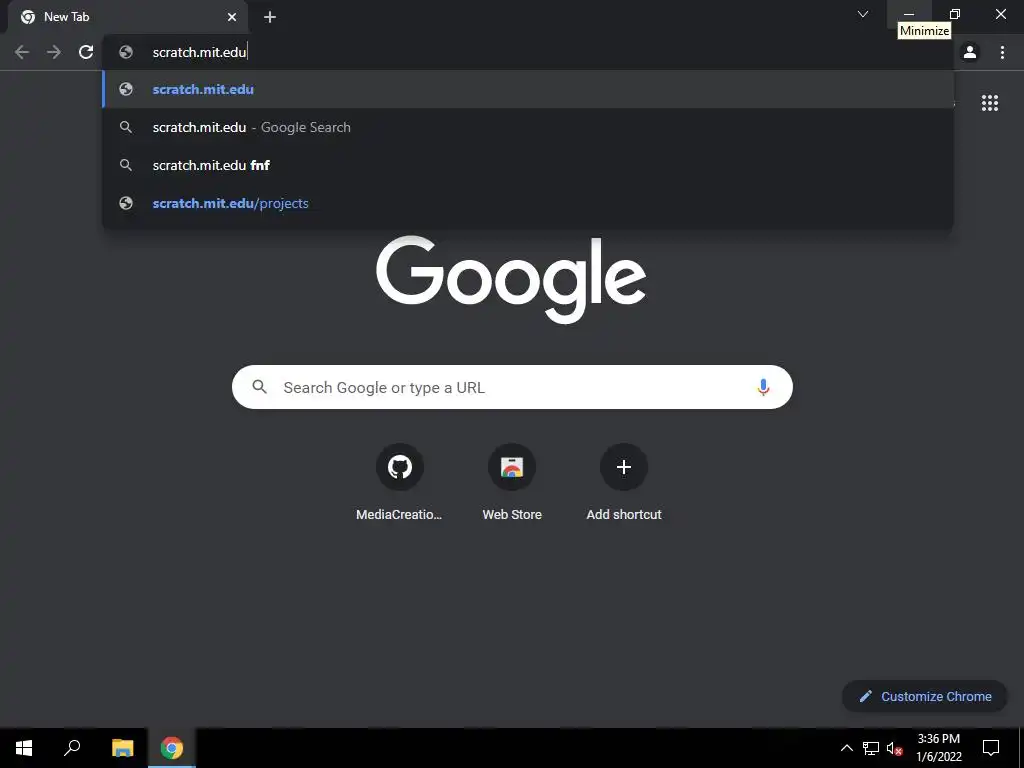Open the network status tray icon
The height and width of the screenshot is (768, 1024).
(x=871, y=748)
